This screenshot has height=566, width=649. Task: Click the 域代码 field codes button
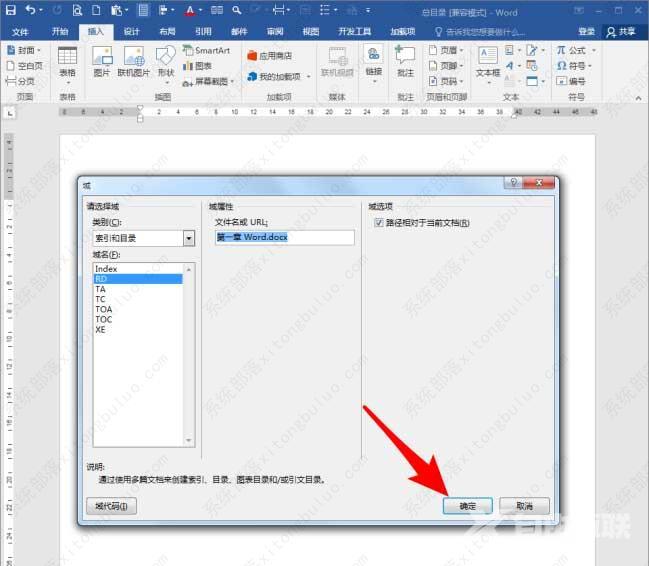click(111, 506)
